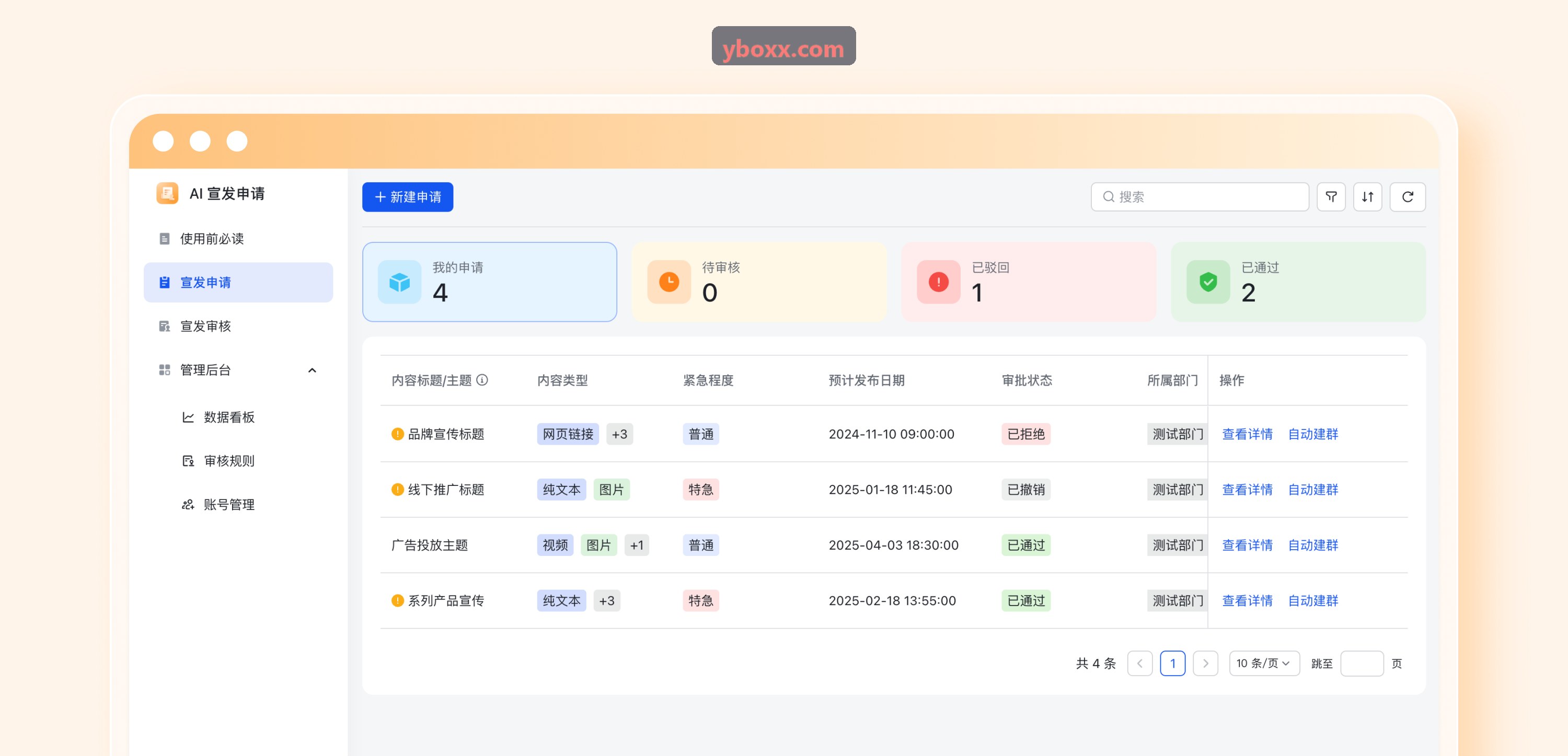Go to next page arrow
This screenshot has width=1568, height=756.
(1205, 663)
